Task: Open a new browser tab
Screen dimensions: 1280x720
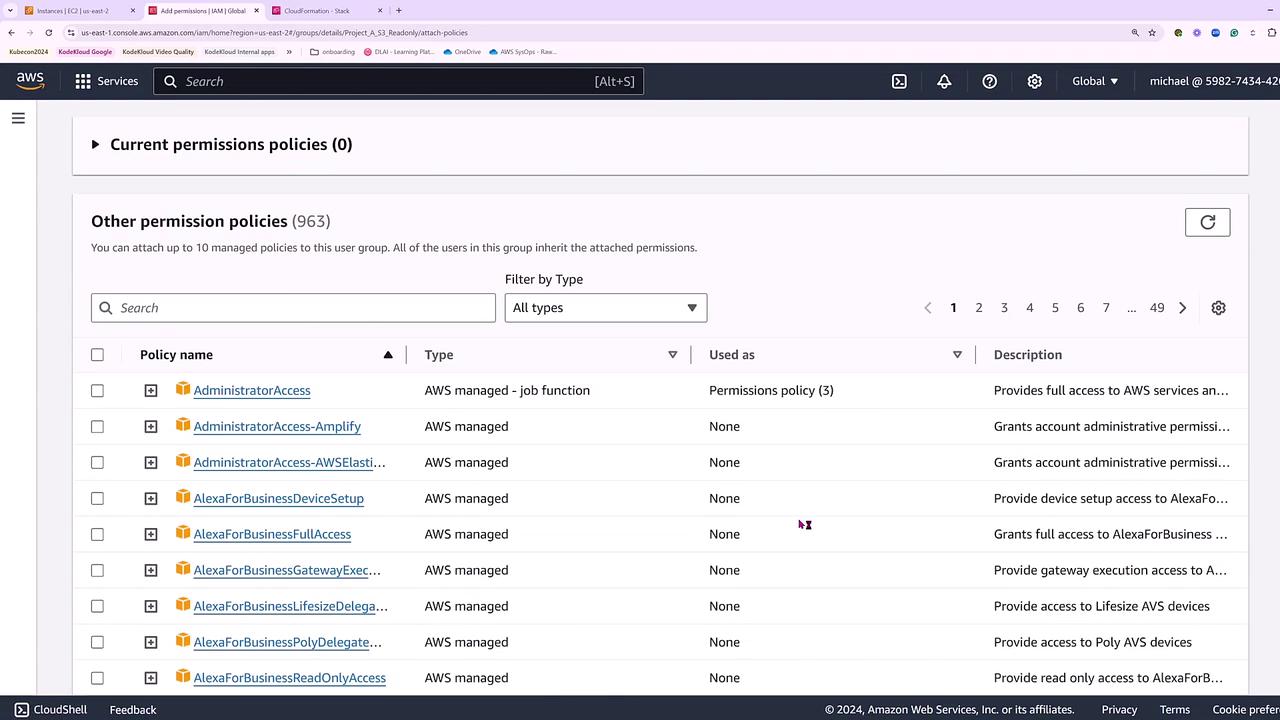Action: coord(398,11)
